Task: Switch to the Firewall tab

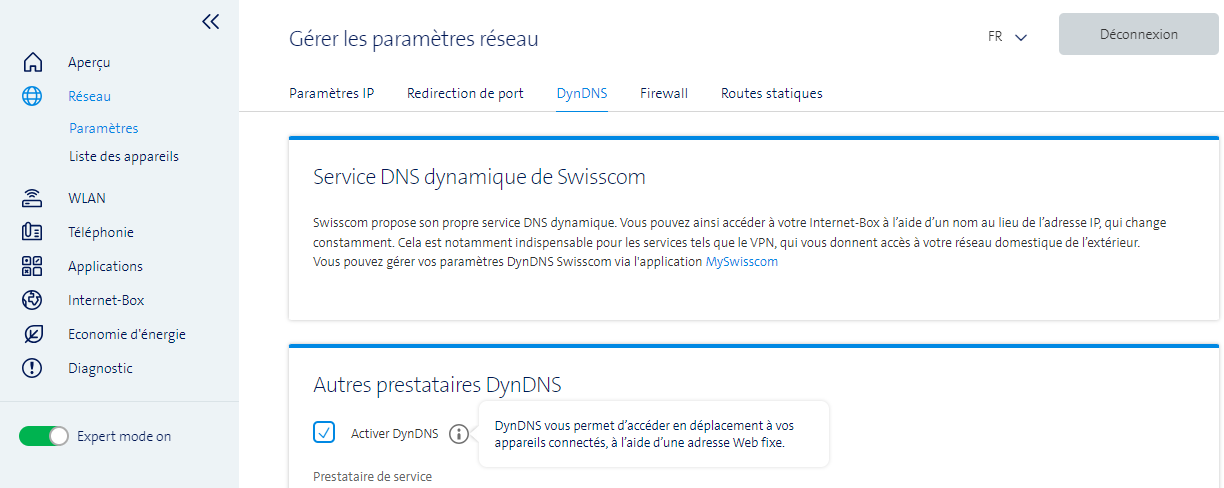Action: [x=664, y=93]
